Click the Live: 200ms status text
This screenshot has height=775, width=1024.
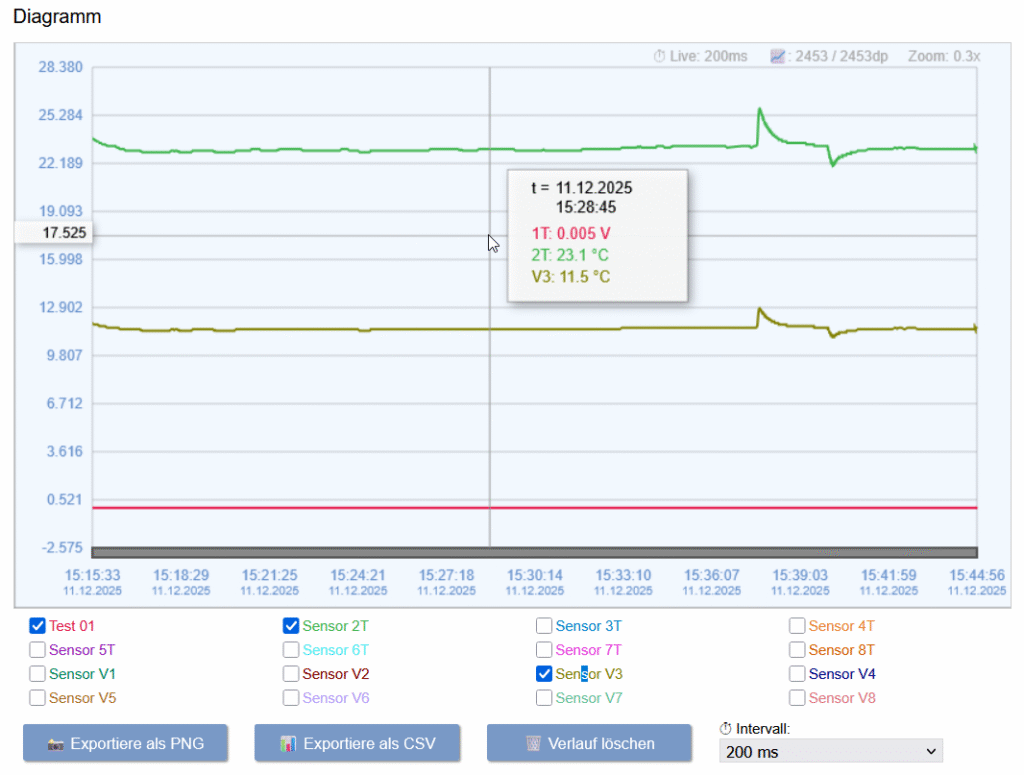pos(709,56)
